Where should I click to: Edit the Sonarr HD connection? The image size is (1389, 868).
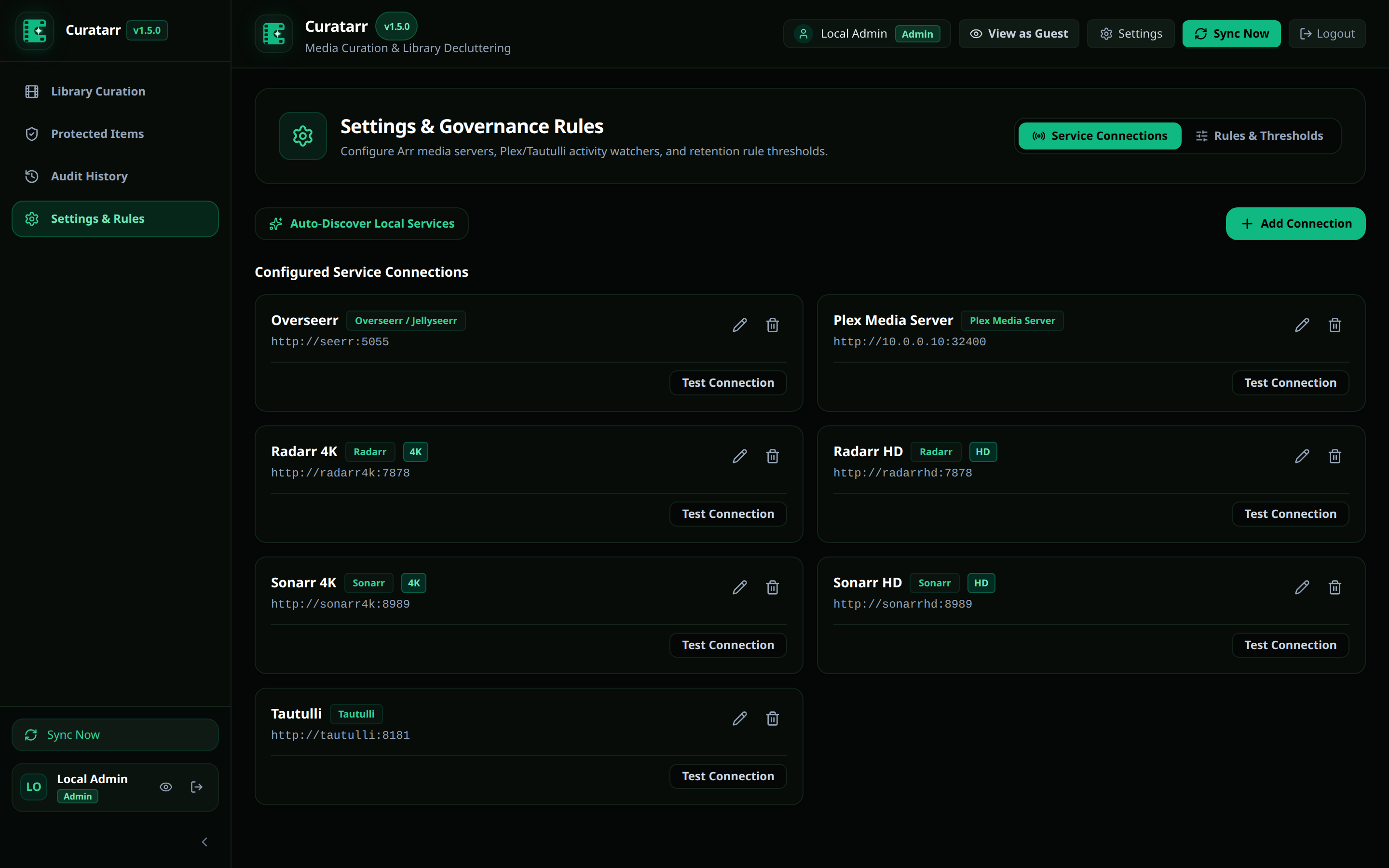click(1302, 587)
